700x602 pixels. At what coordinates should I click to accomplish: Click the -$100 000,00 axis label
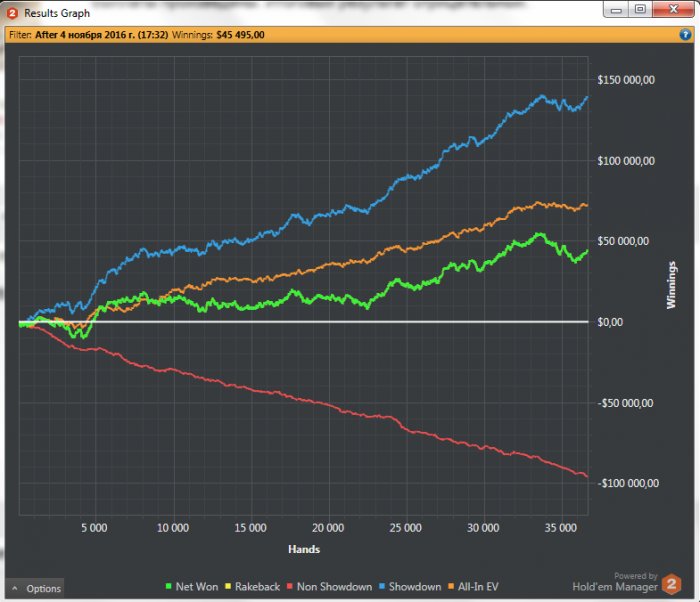point(628,483)
